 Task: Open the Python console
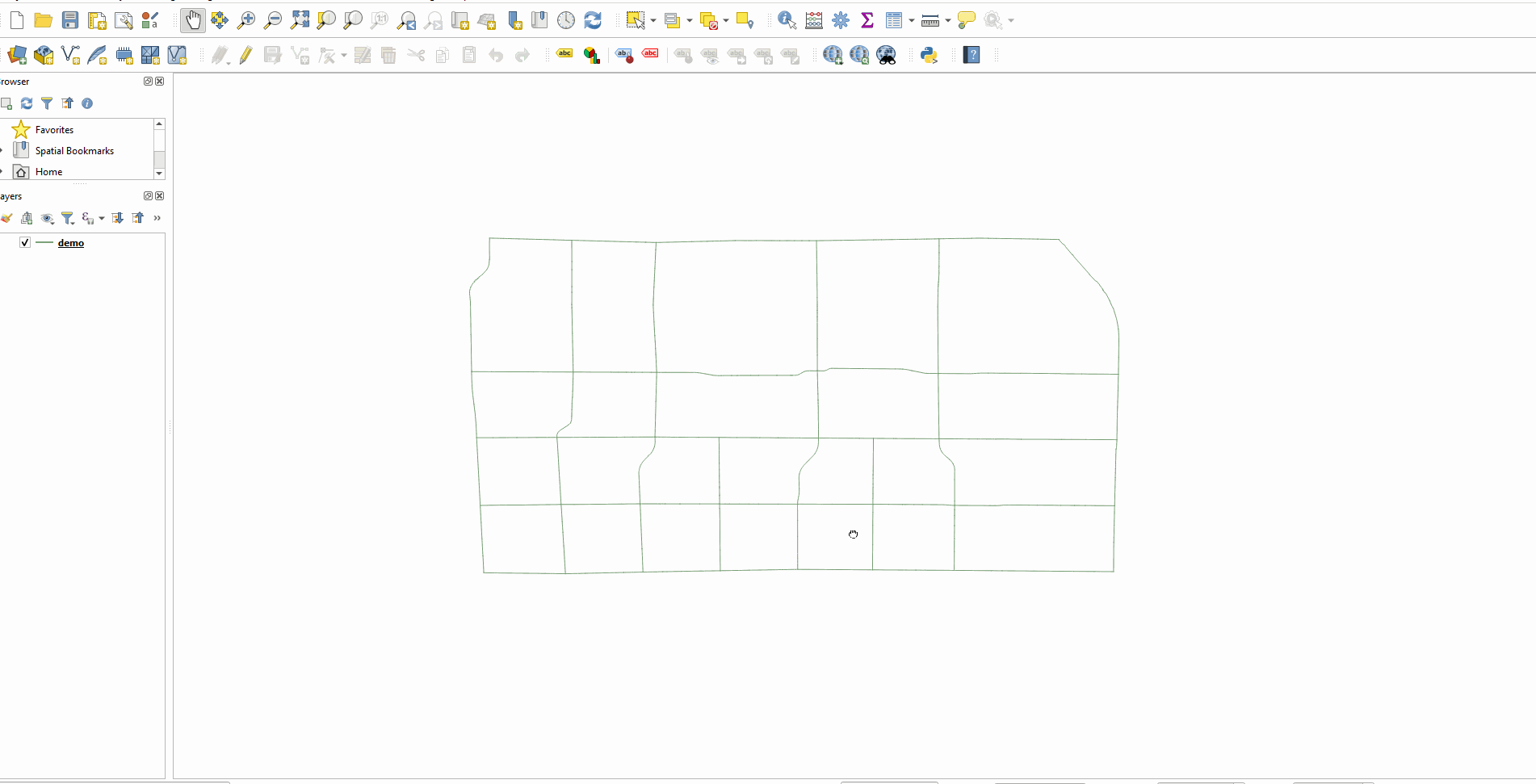pyautogui.click(x=929, y=55)
